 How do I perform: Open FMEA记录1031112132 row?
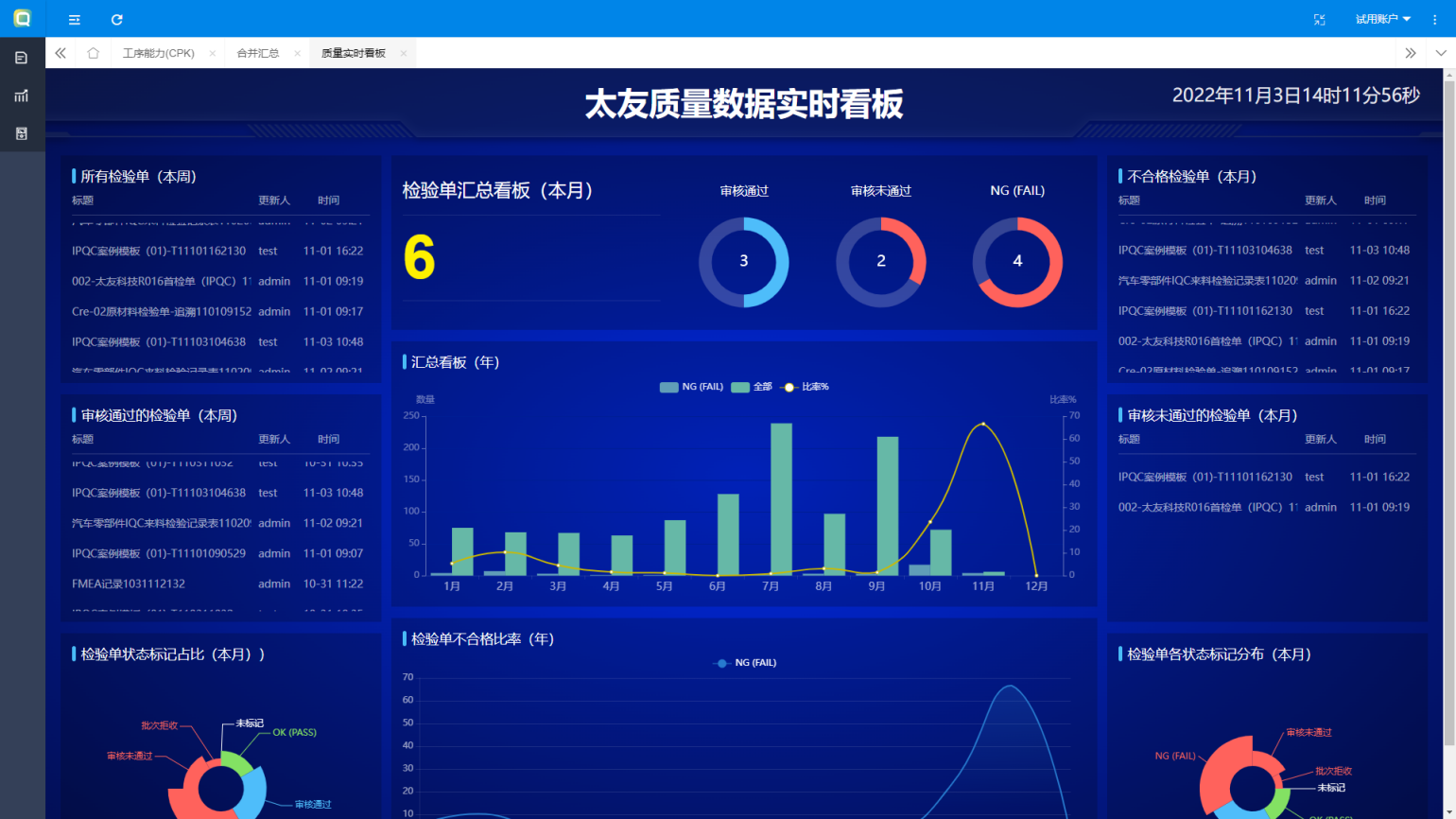217,584
